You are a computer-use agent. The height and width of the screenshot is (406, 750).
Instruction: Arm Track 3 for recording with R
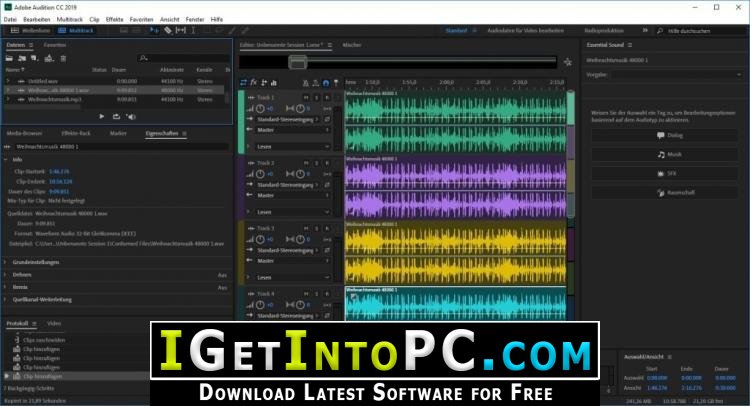[x=327, y=228]
